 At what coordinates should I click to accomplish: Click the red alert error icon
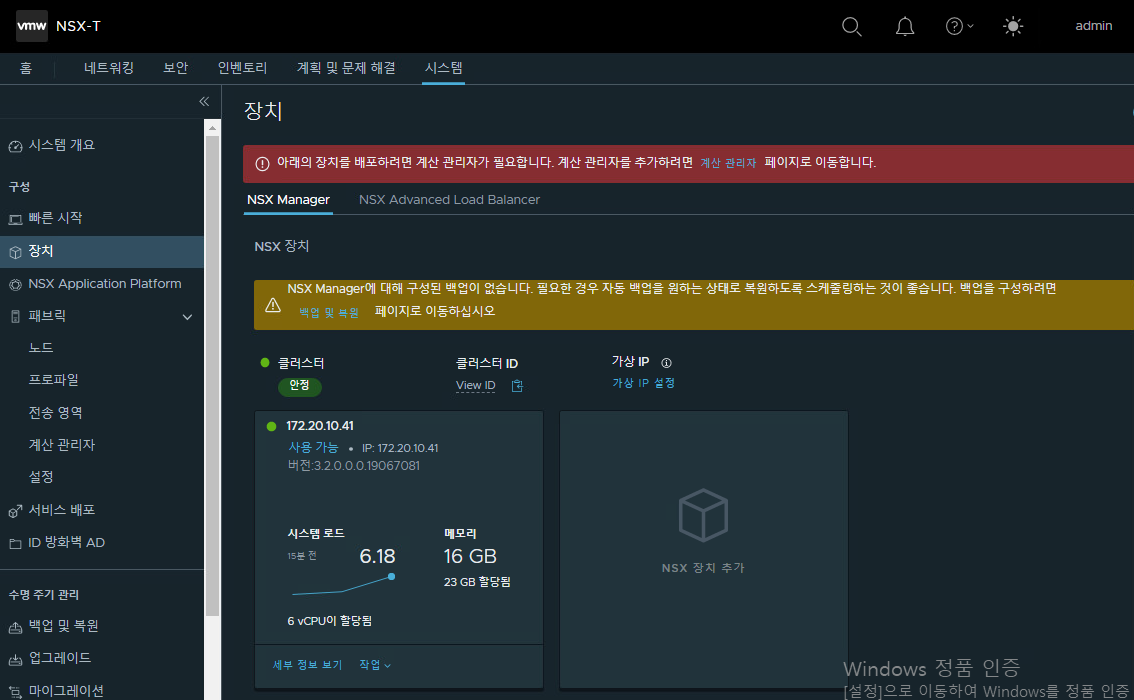coord(263,164)
